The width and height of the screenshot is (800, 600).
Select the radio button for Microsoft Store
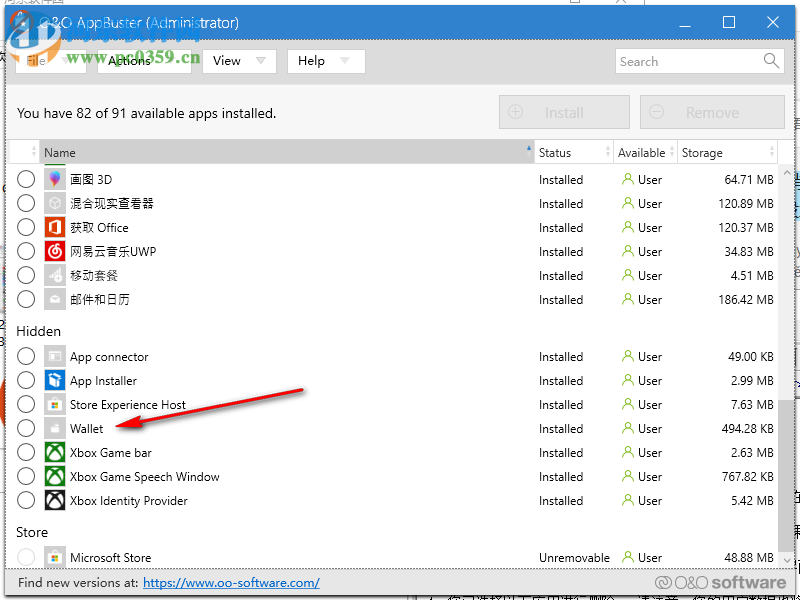pyautogui.click(x=25, y=557)
